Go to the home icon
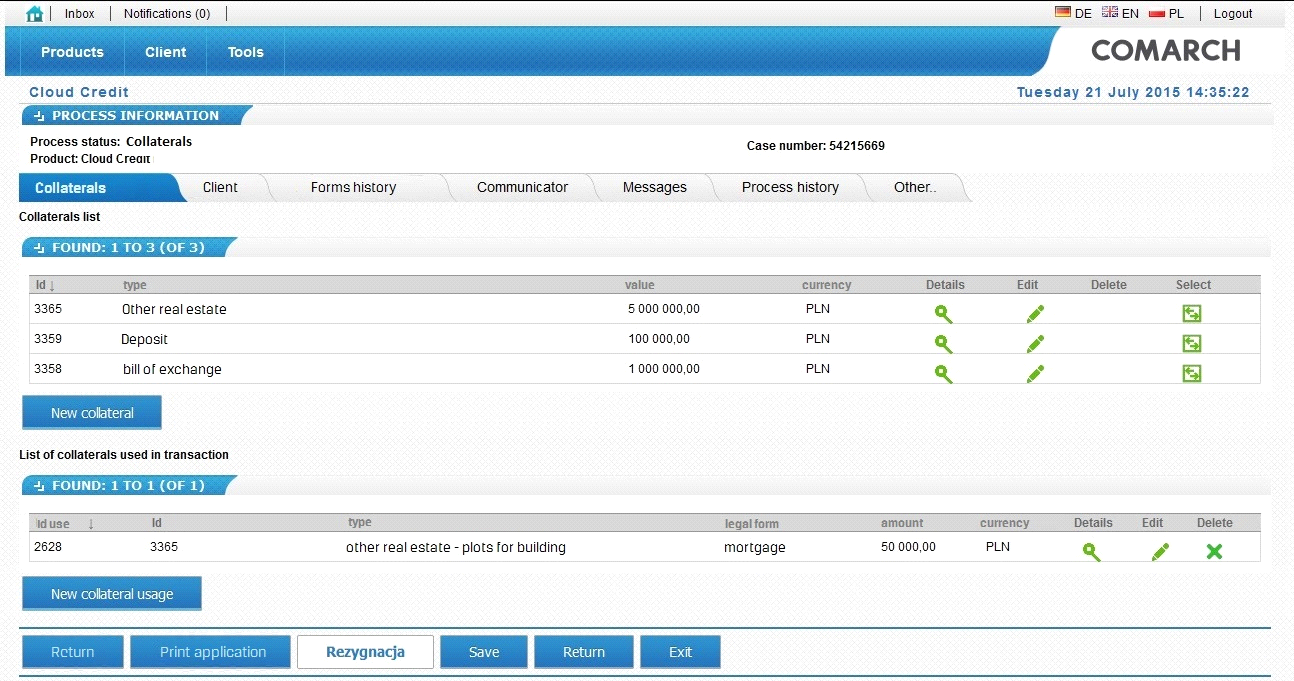Viewport: 1294px width, 681px height. [x=35, y=13]
